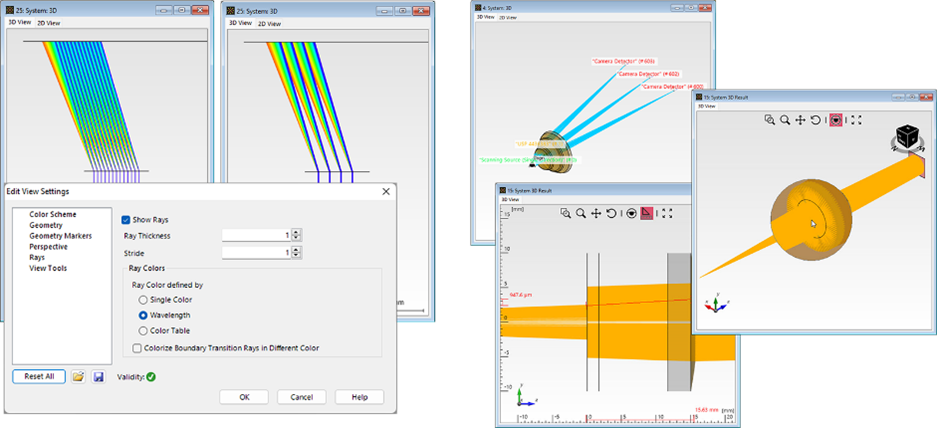Viewport: 937px width, 428px height.
Task: Click the green Validity checkmark icon
Action: tap(151, 377)
